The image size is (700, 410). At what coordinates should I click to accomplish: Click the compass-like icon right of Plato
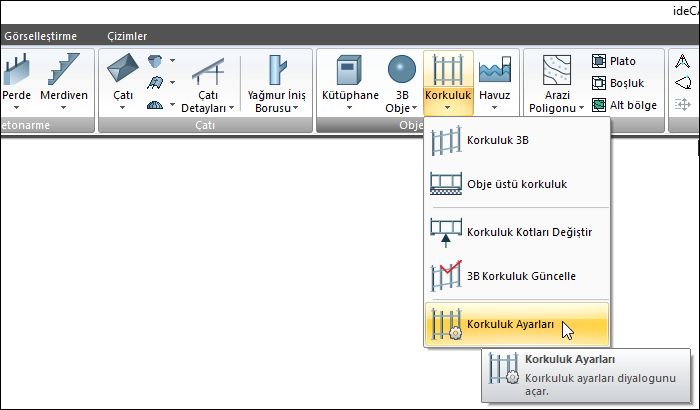click(683, 61)
